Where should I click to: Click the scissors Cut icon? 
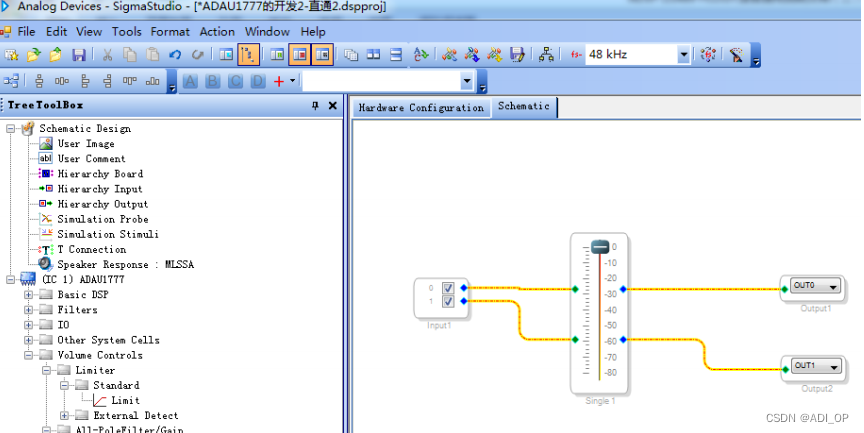(x=107, y=55)
